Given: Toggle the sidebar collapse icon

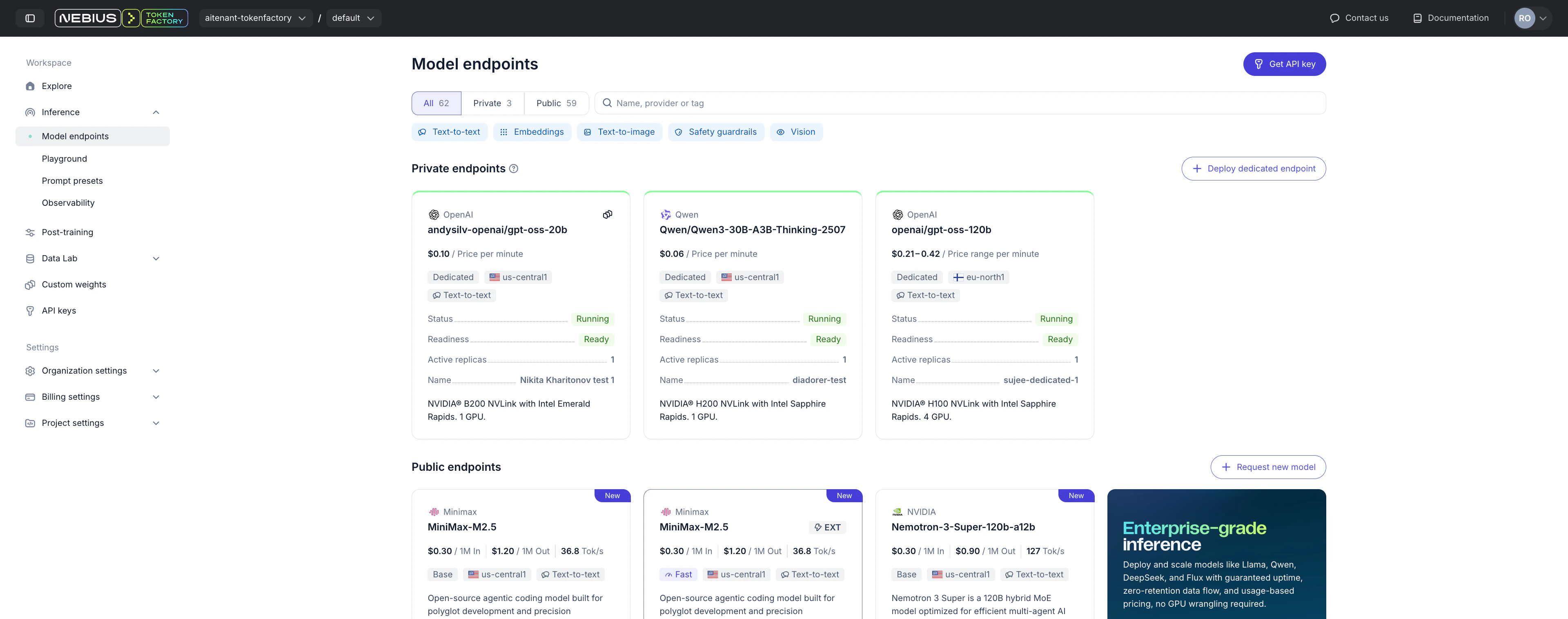Looking at the screenshot, I should [30, 18].
